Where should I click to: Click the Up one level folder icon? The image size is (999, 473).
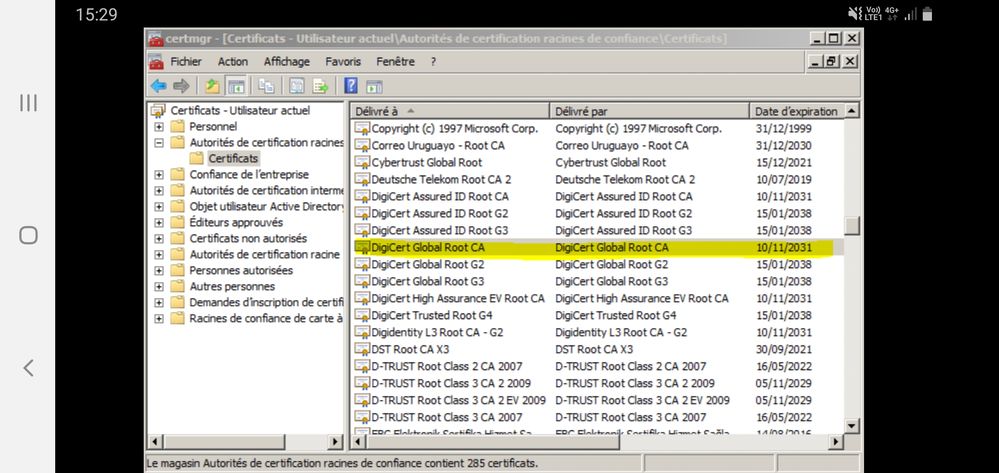click(x=212, y=86)
